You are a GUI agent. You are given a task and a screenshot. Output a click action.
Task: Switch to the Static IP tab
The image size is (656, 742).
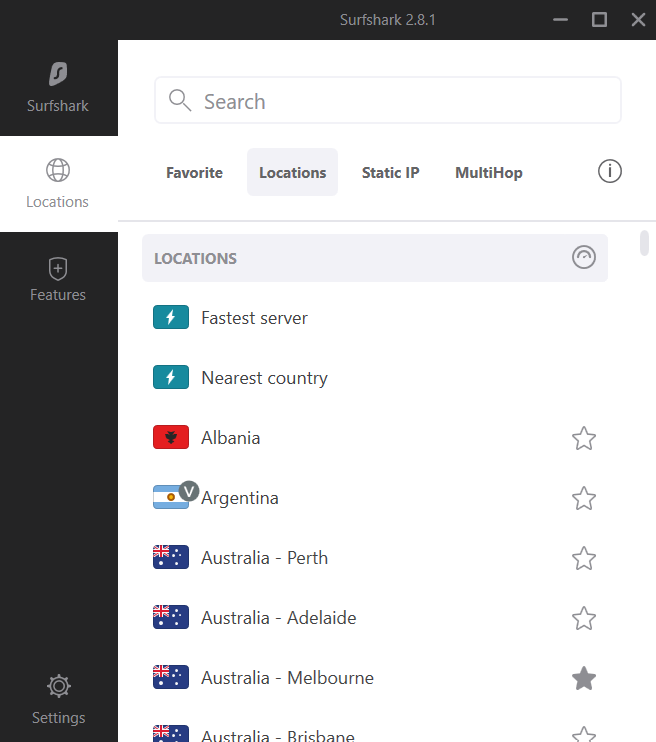pos(390,172)
